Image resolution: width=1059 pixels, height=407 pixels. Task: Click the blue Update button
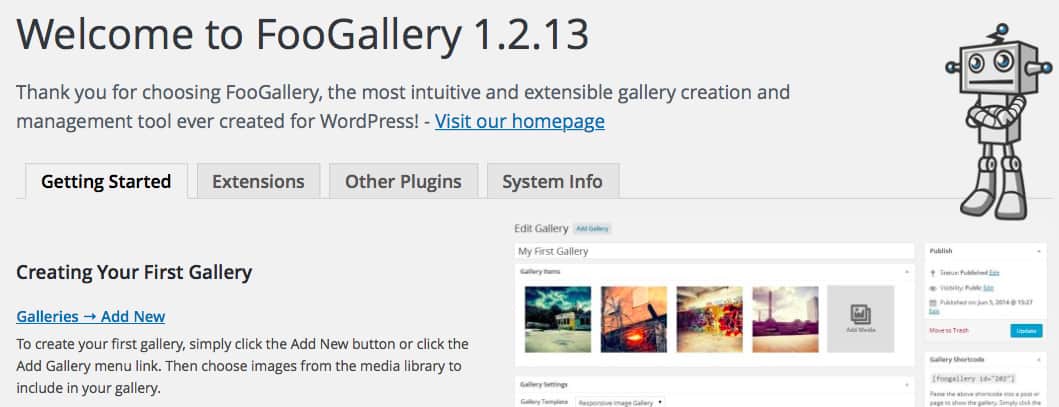tap(1025, 330)
